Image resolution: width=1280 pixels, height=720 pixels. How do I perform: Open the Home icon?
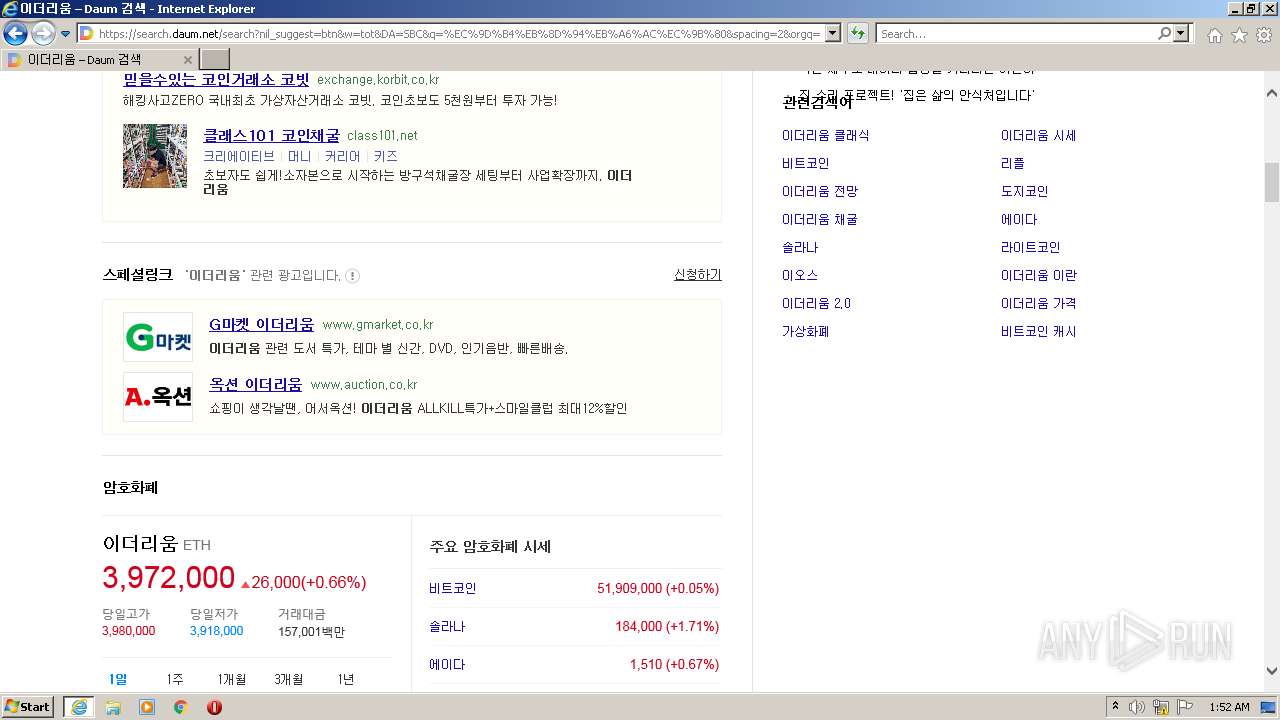1214,35
